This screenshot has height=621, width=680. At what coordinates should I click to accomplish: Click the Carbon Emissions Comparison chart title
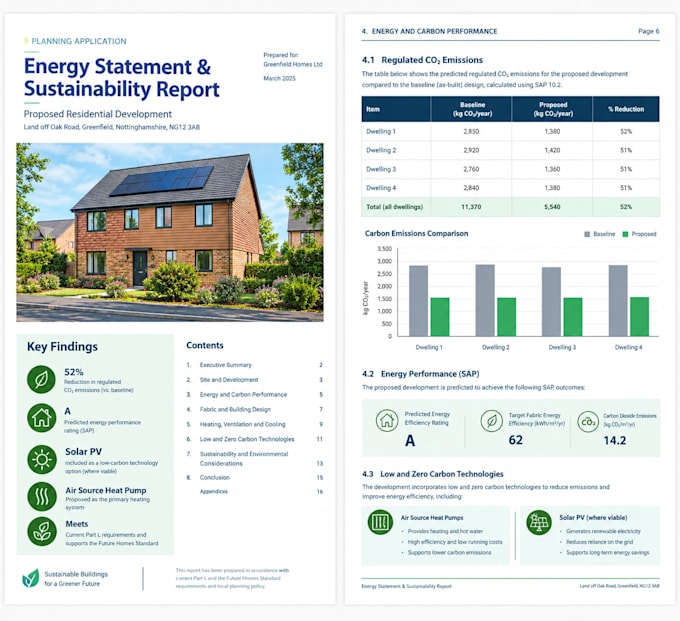click(416, 233)
